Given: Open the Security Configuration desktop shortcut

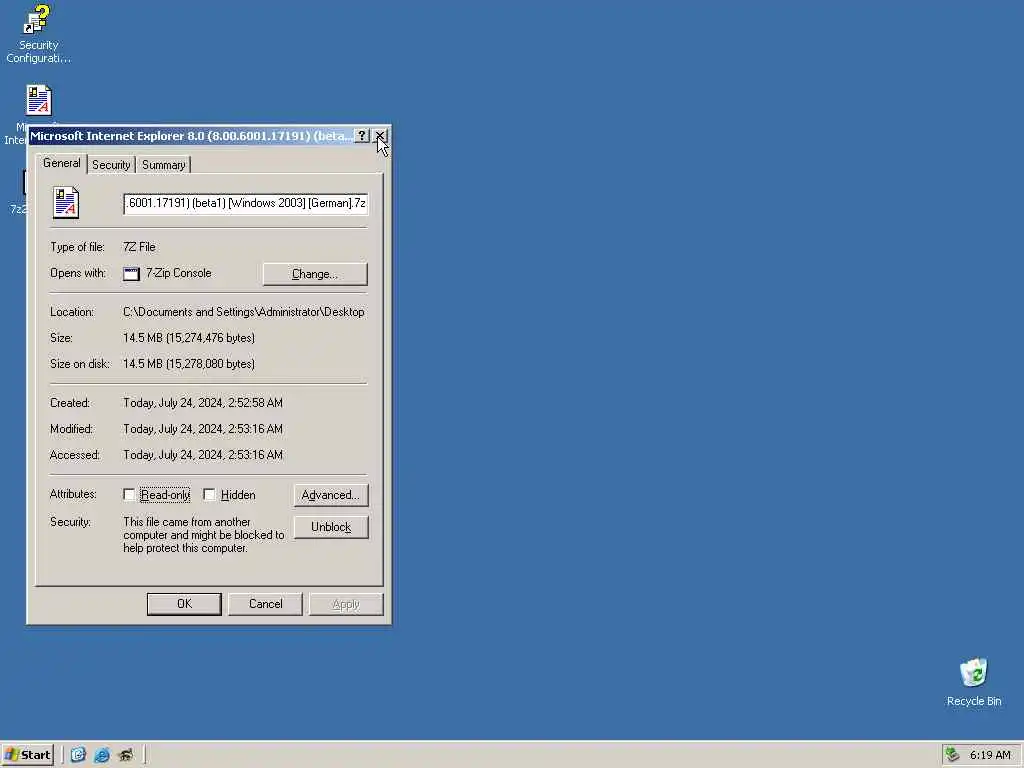Looking at the screenshot, I should (x=37, y=33).
